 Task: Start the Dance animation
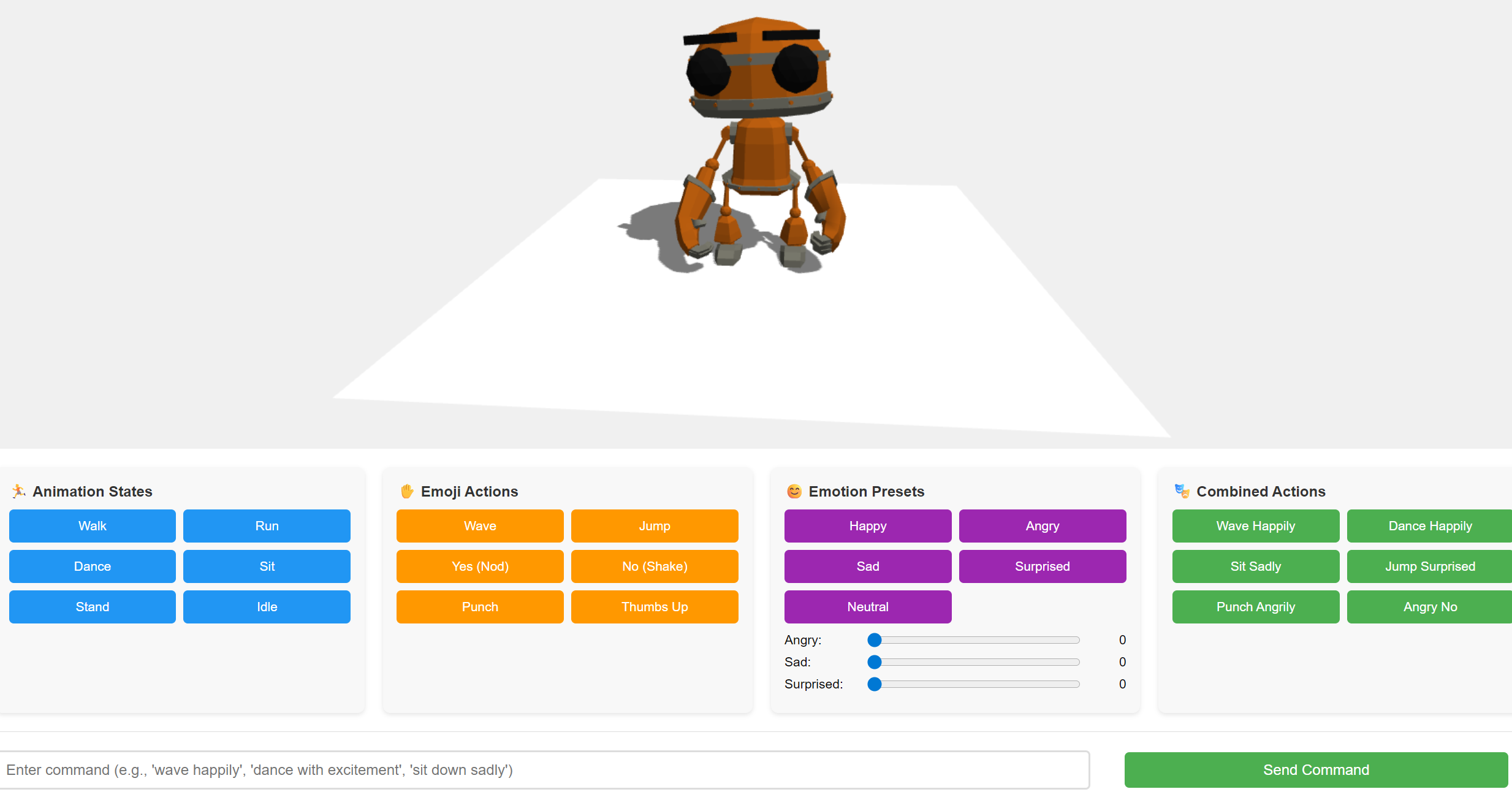click(x=93, y=566)
